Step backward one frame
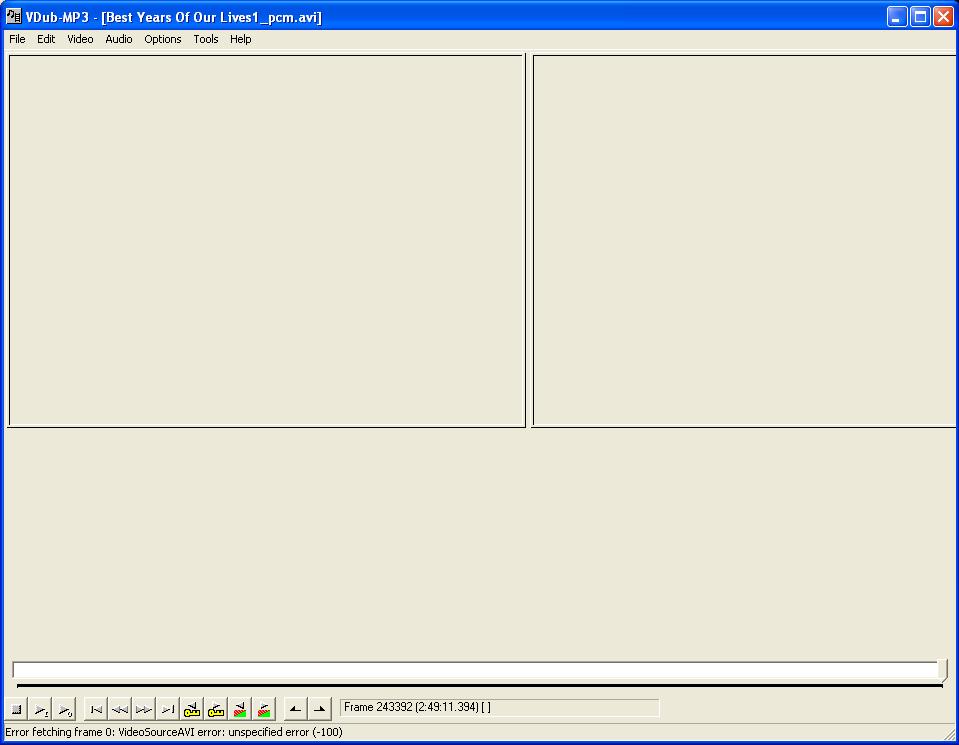This screenshot has width=959, height=745. point(120,710)
